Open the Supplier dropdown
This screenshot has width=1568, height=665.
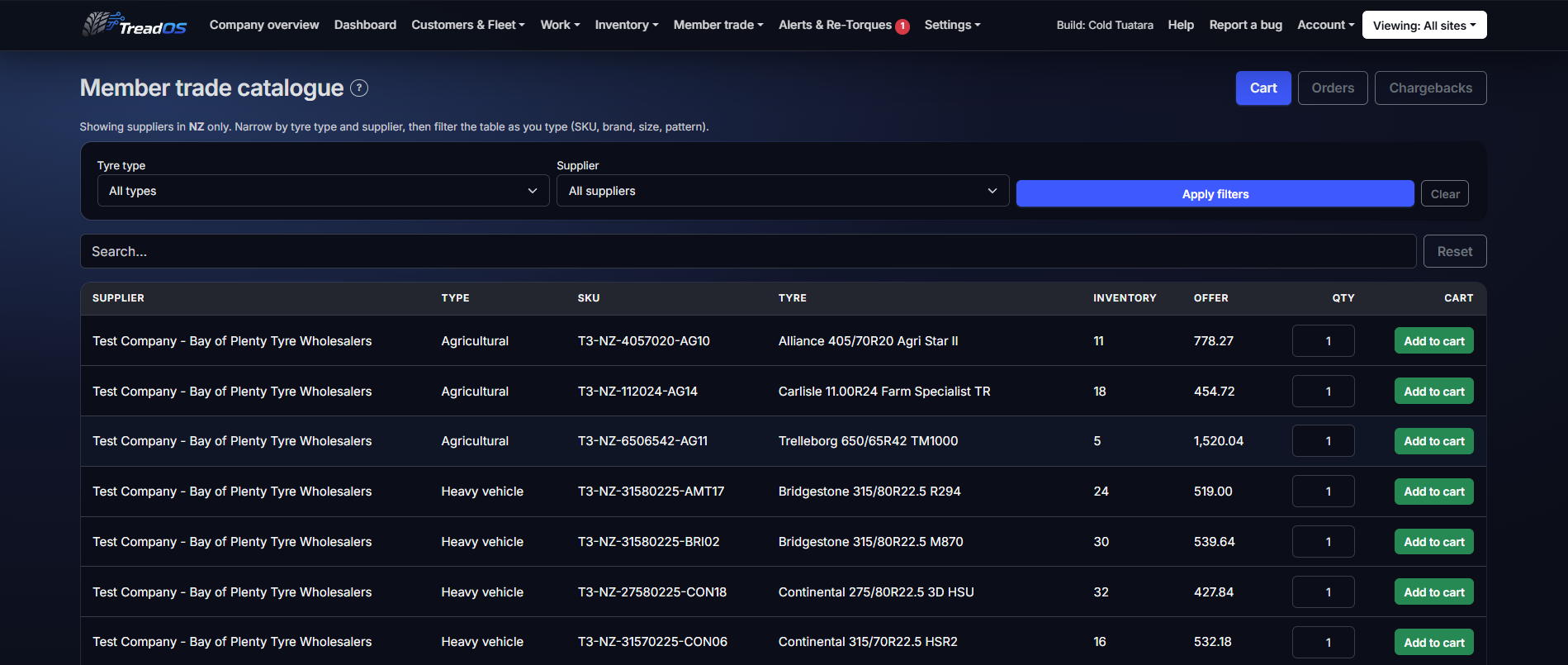click(783, 191)
